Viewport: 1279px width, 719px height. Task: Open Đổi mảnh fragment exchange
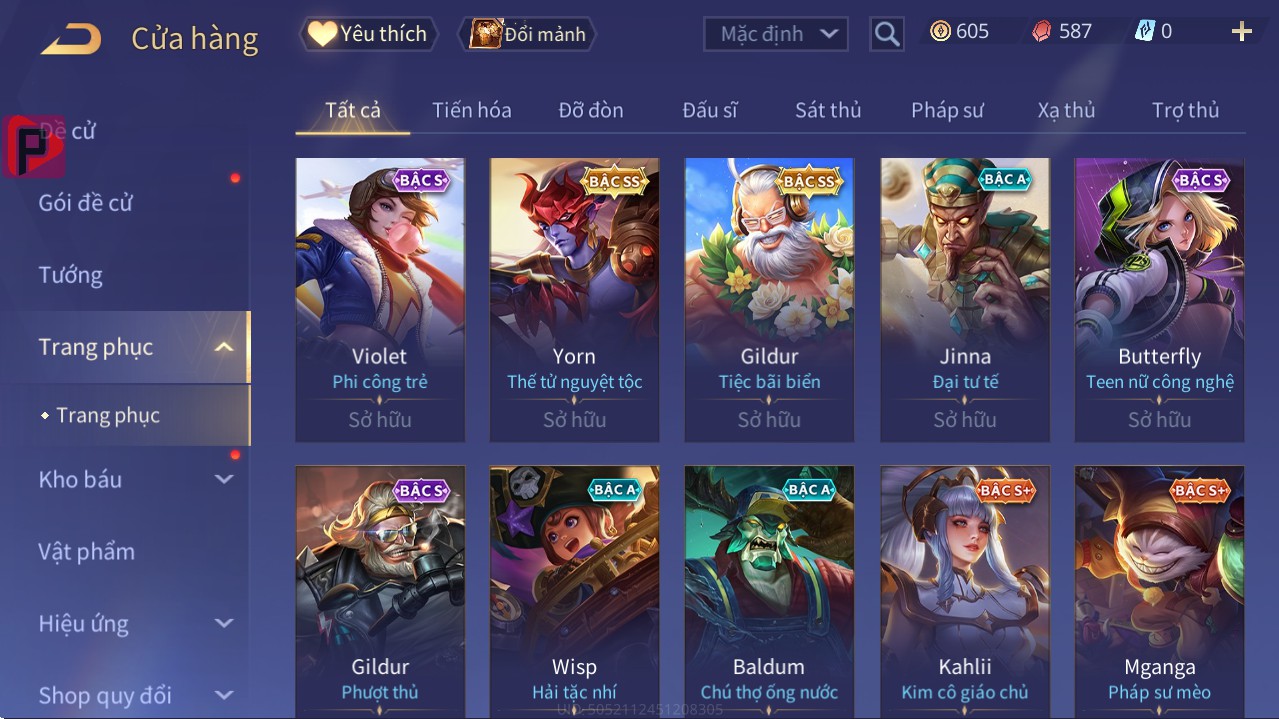527,34
